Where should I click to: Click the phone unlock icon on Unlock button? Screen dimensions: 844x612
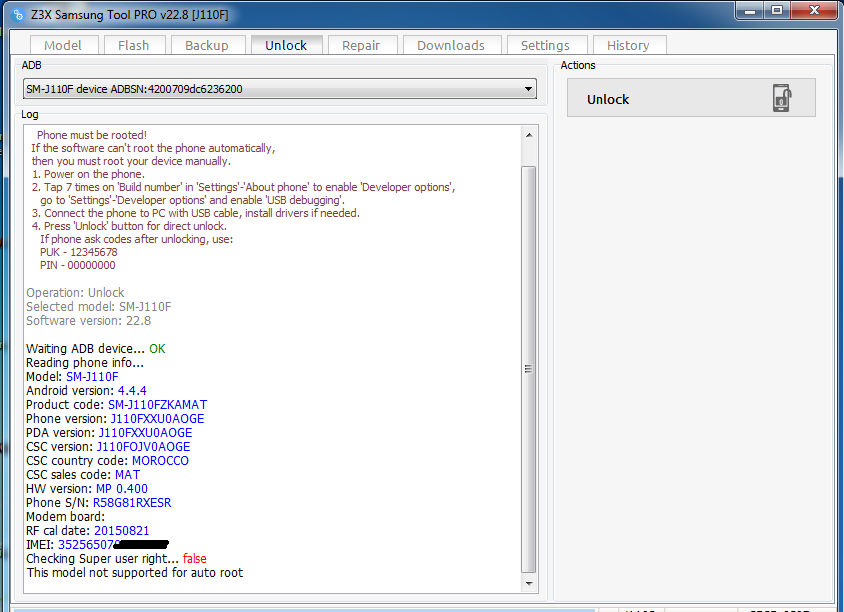(x=782, y=98)
